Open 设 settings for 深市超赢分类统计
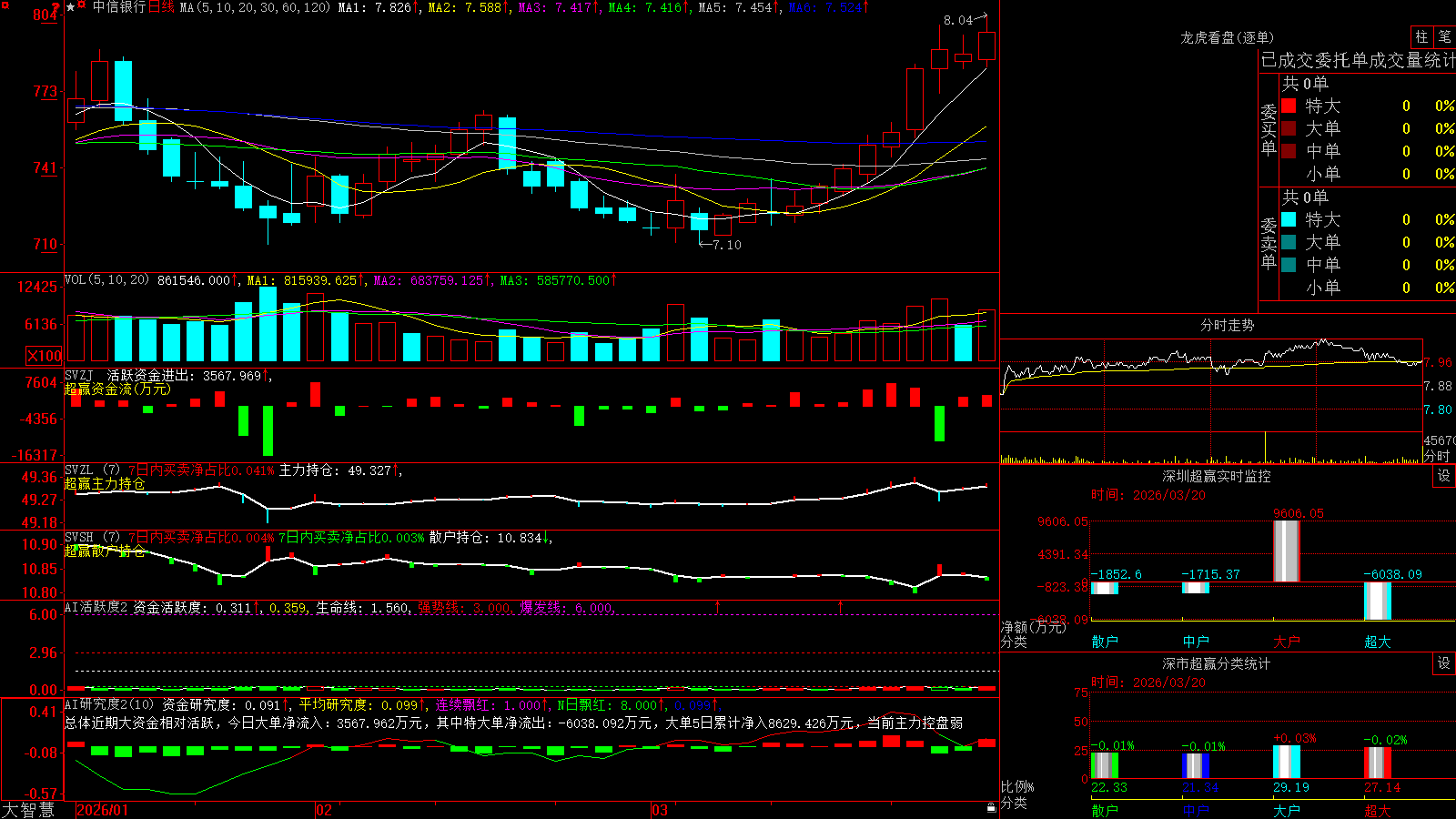The height and width of the screenshot is (819, 1456). point(1444,663)
